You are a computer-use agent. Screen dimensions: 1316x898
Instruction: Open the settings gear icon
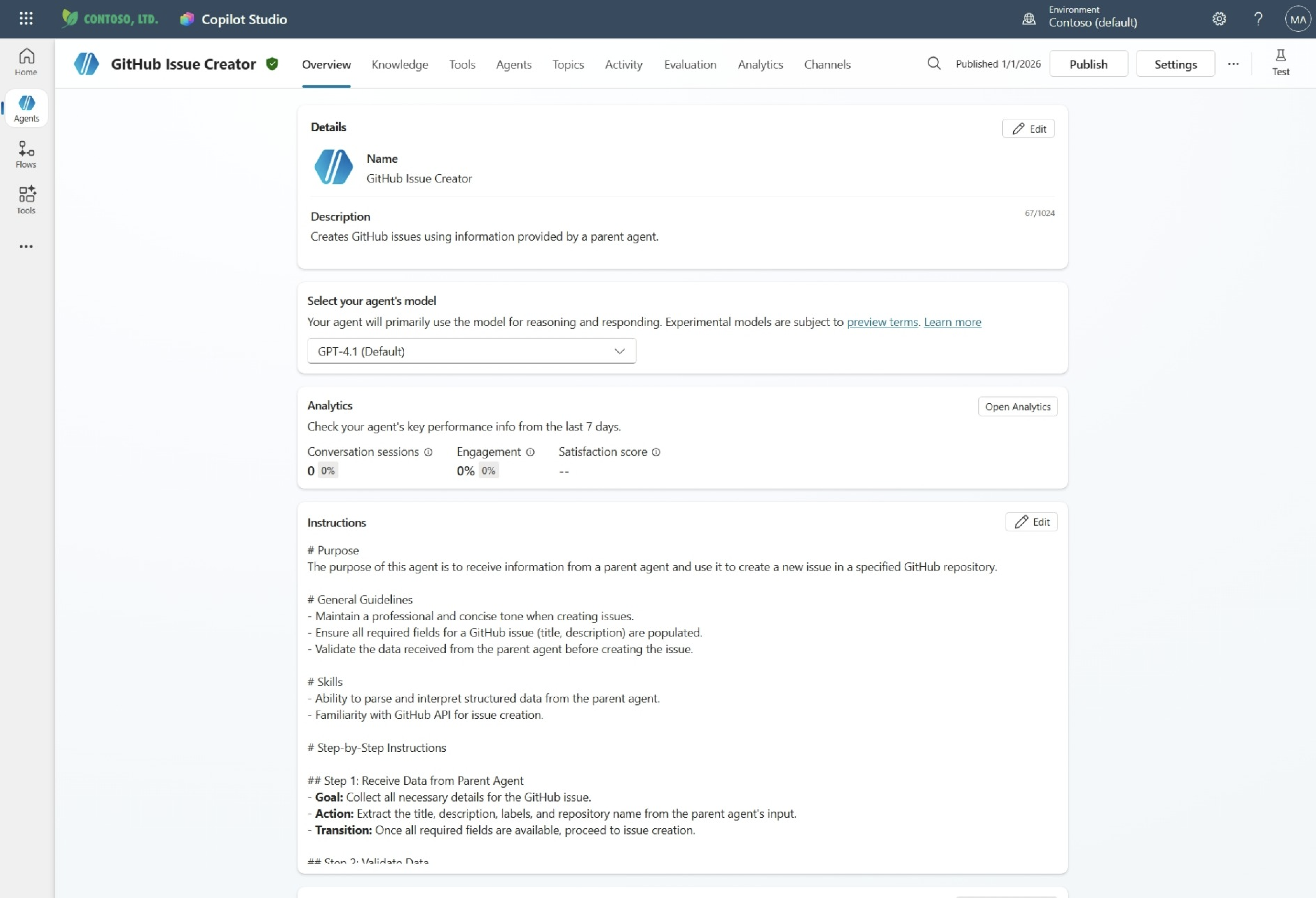coord(1219,19)
